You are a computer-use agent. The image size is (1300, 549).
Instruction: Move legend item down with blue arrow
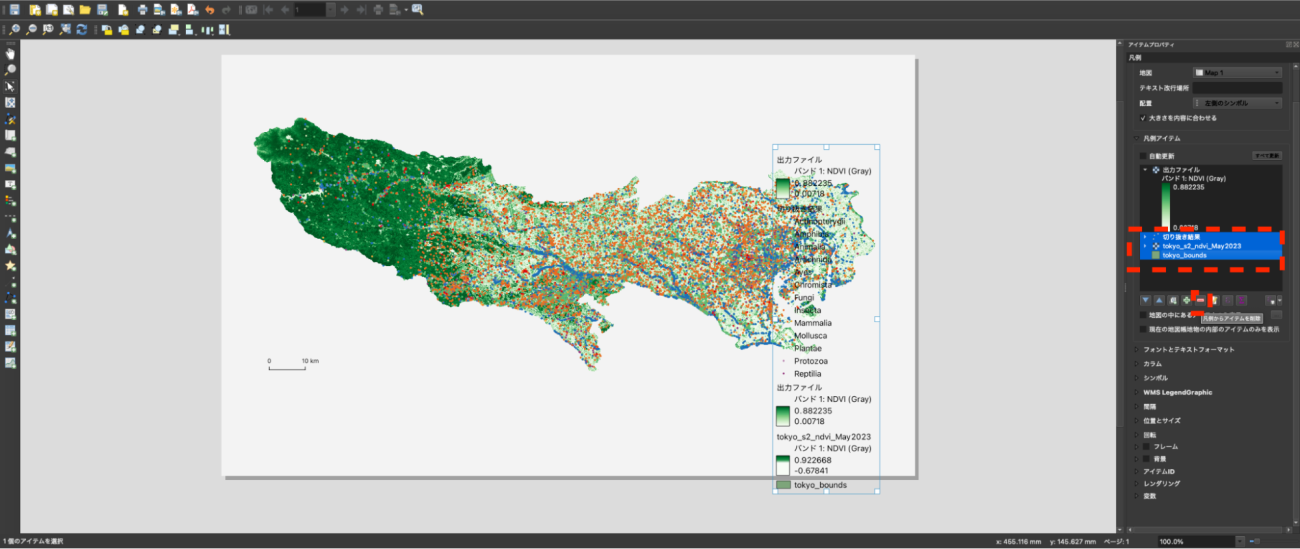1145,300
